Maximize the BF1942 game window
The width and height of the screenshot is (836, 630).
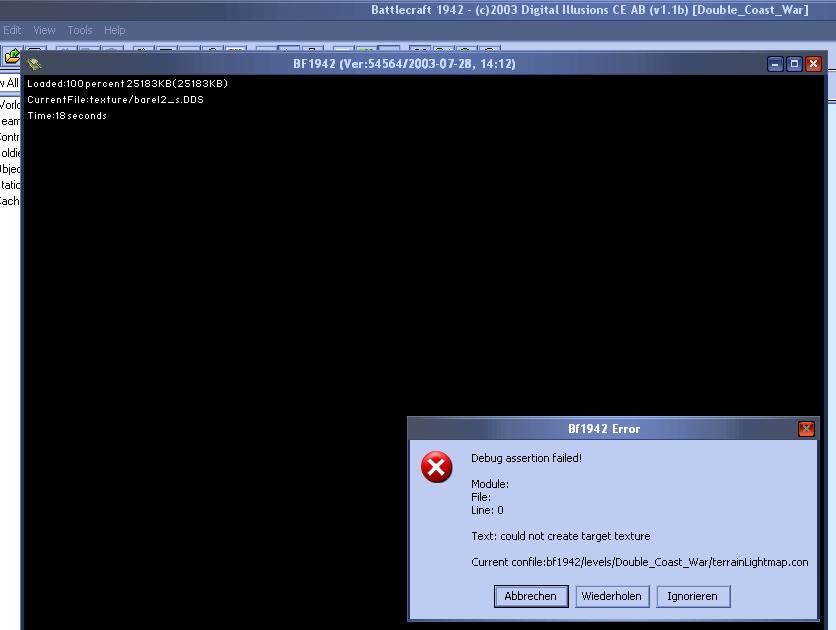[x=794, y=64]
